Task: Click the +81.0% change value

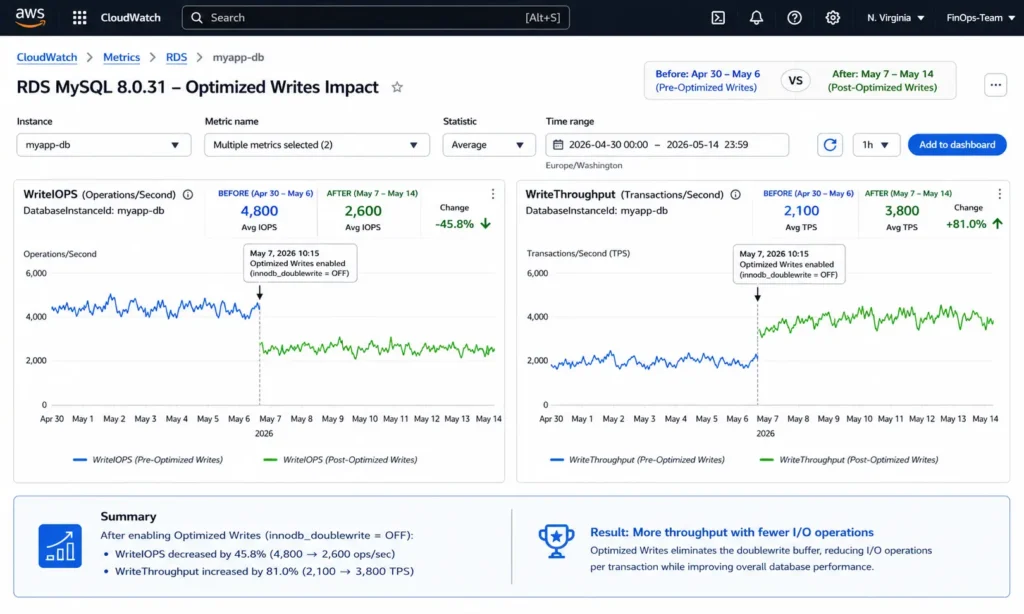Action: click(966, 223)
